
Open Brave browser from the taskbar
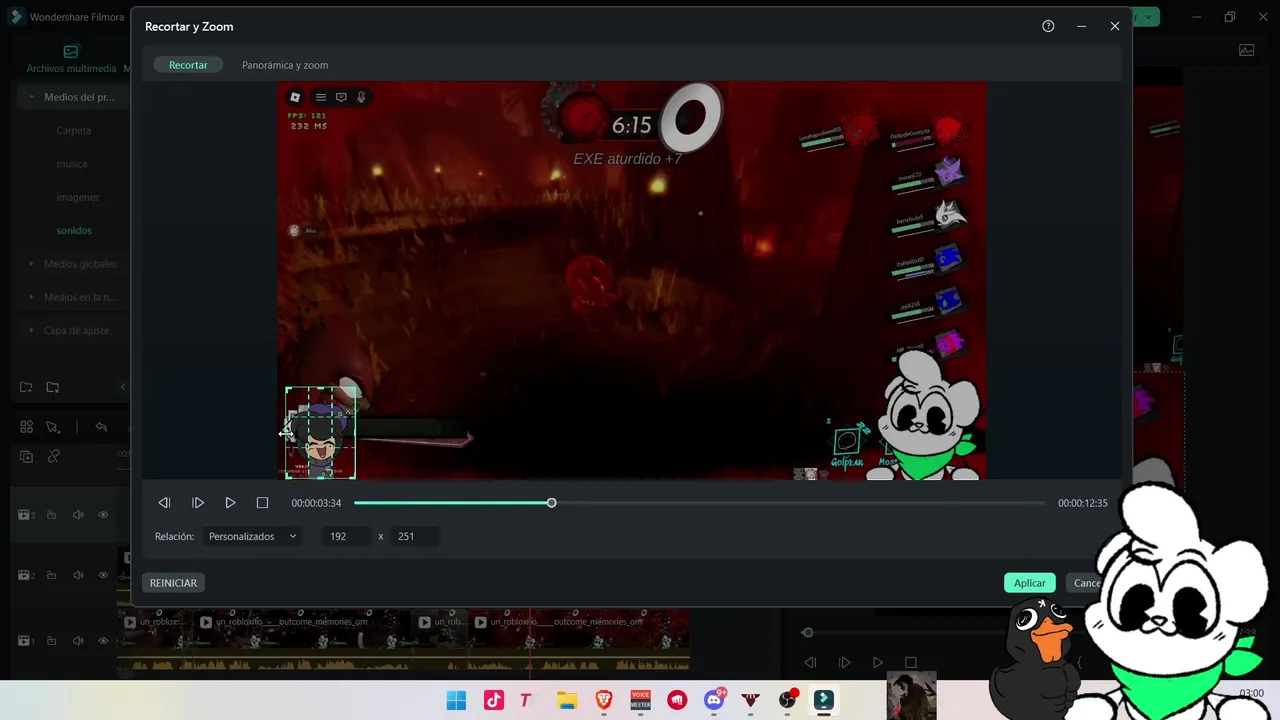pos(604,700)
